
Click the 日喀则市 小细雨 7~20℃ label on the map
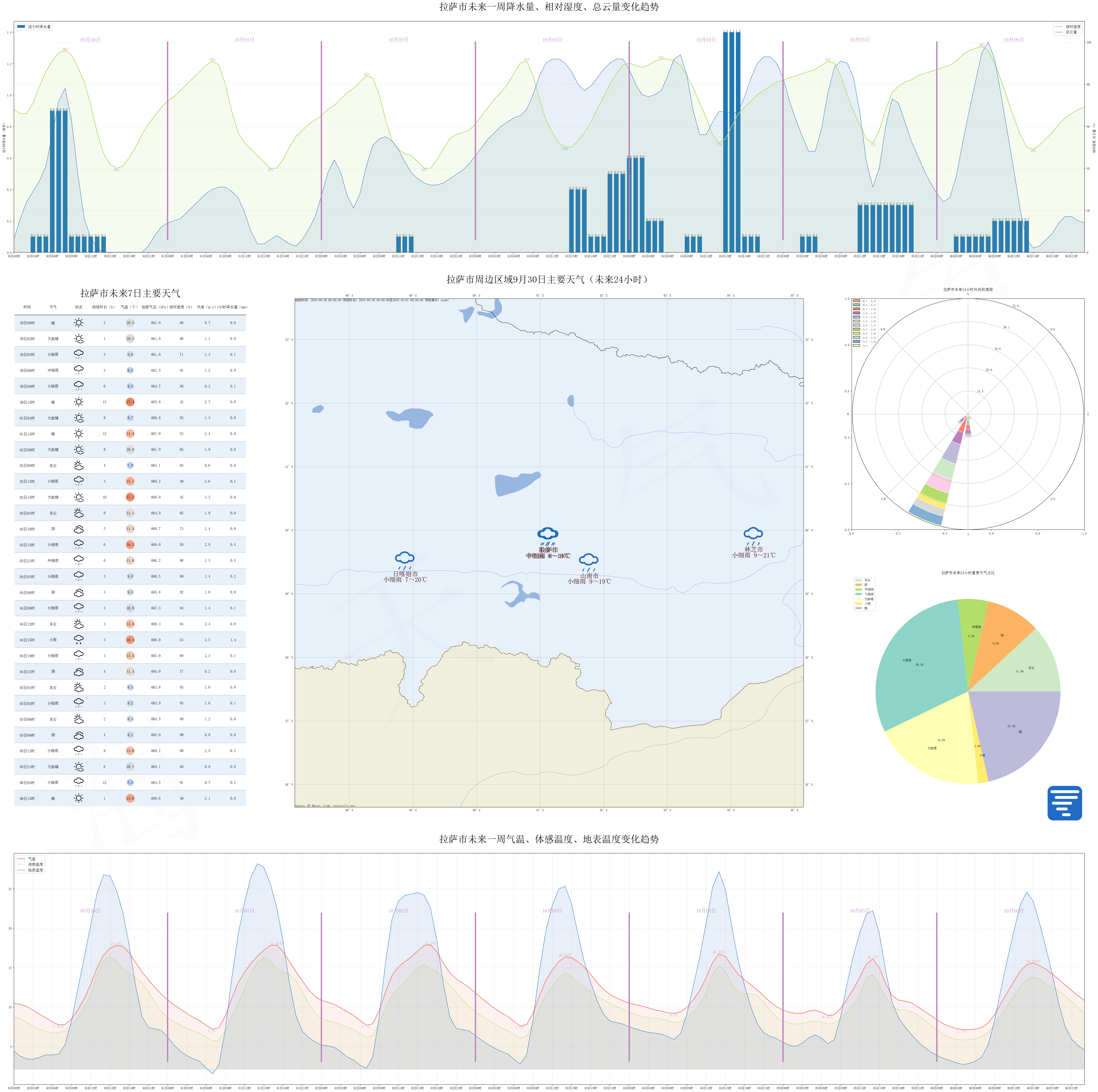point(405,577)
